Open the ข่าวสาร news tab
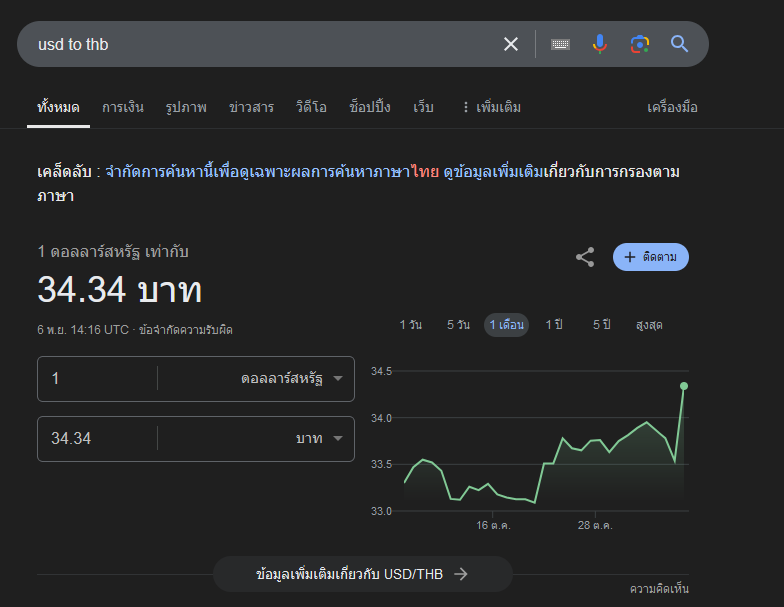The height and width of the screenshot is (607, 784). [251, 107]
